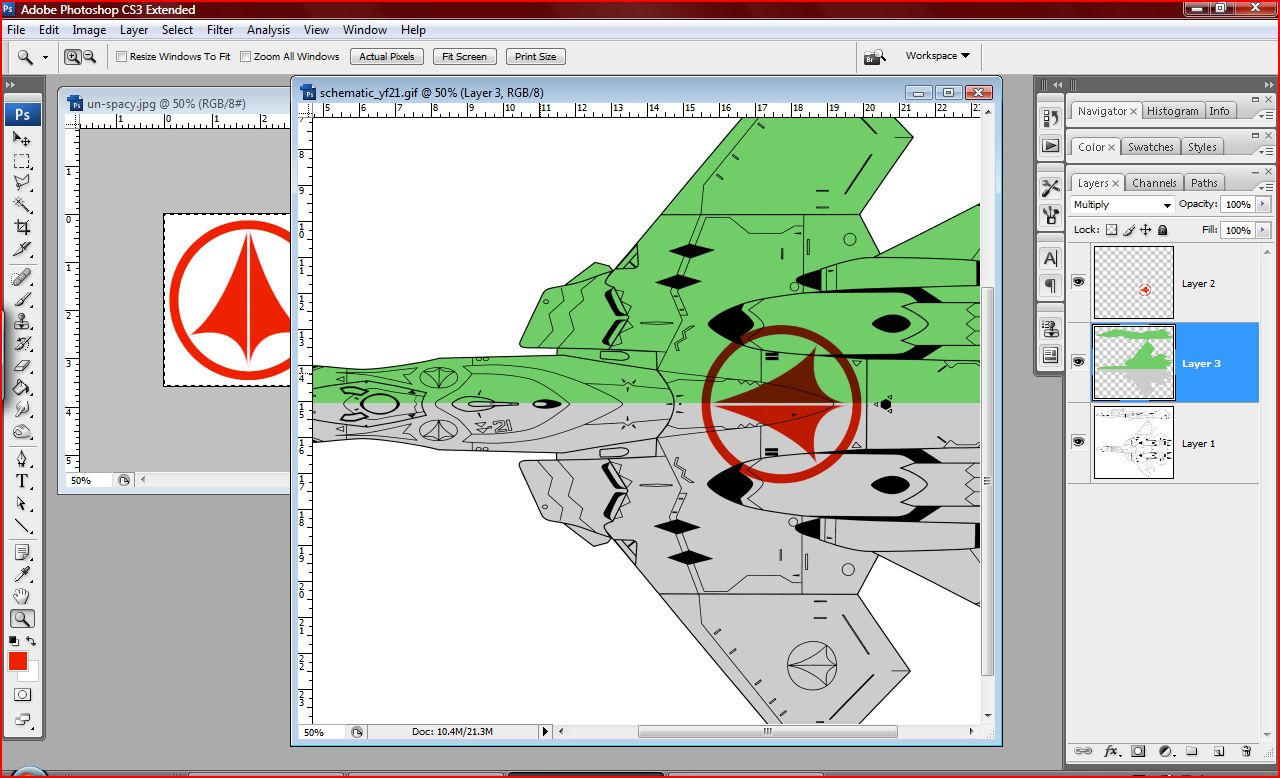The height and width of the screenshot is (778, 1280).
Task: Select the Zoom tool in the toolbox
Action: 22,619
